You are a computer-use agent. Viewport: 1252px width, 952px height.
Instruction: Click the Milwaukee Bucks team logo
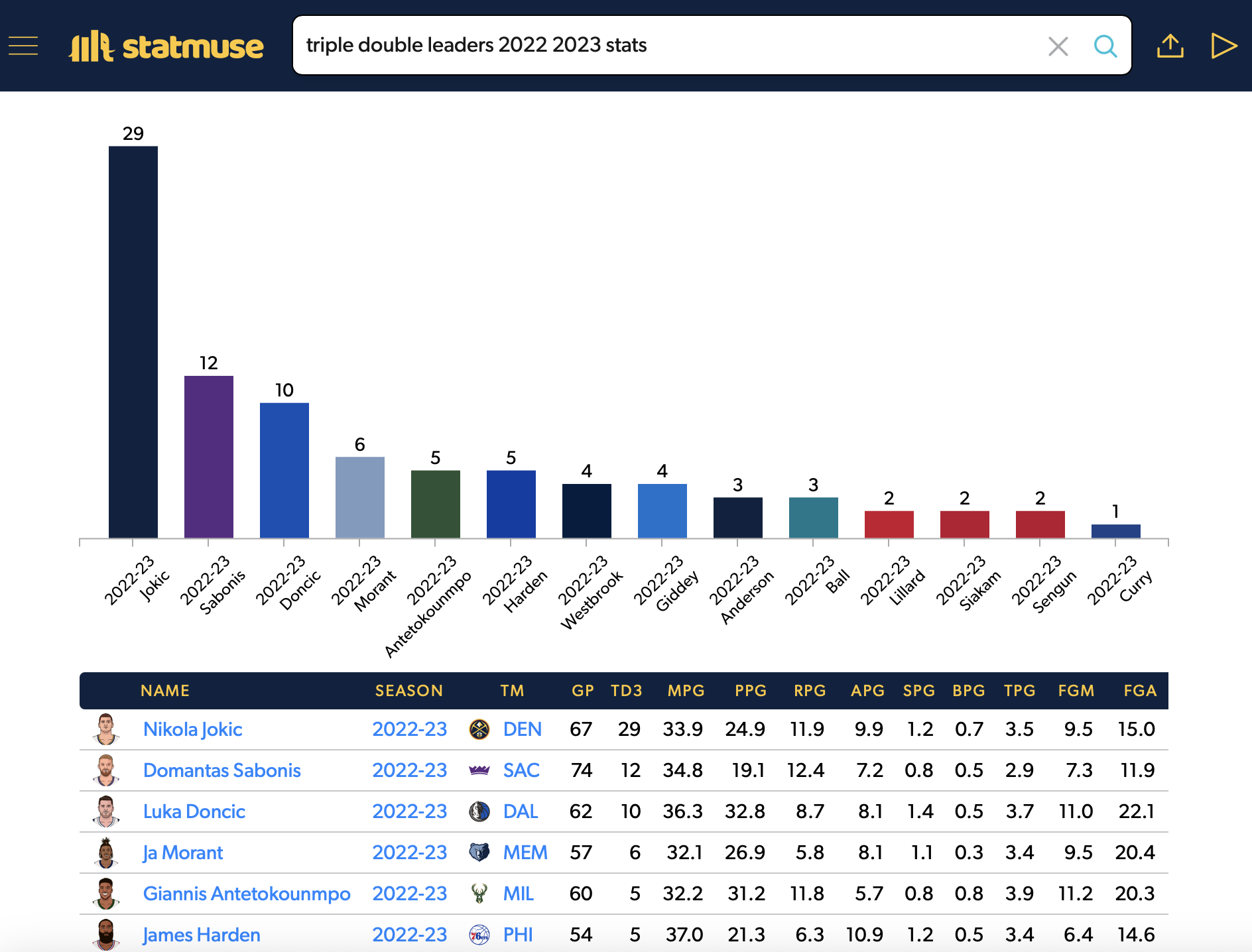point(479,894)
